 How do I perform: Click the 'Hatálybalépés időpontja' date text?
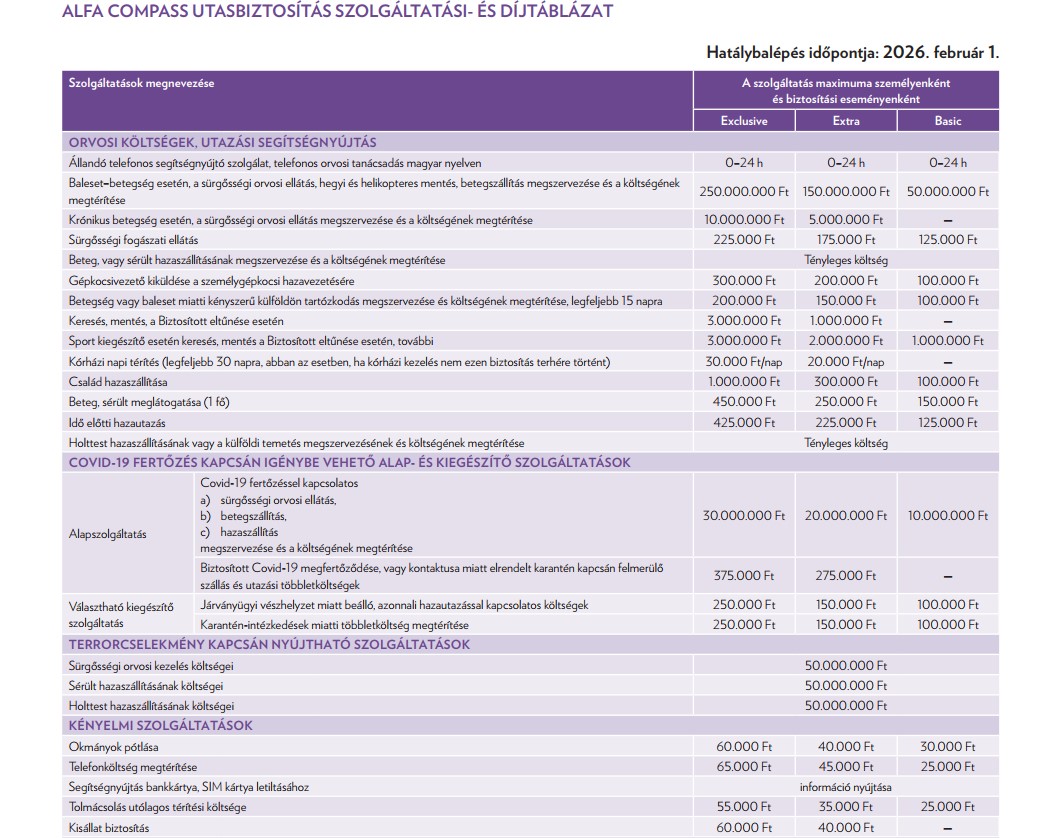pos(852,52)
